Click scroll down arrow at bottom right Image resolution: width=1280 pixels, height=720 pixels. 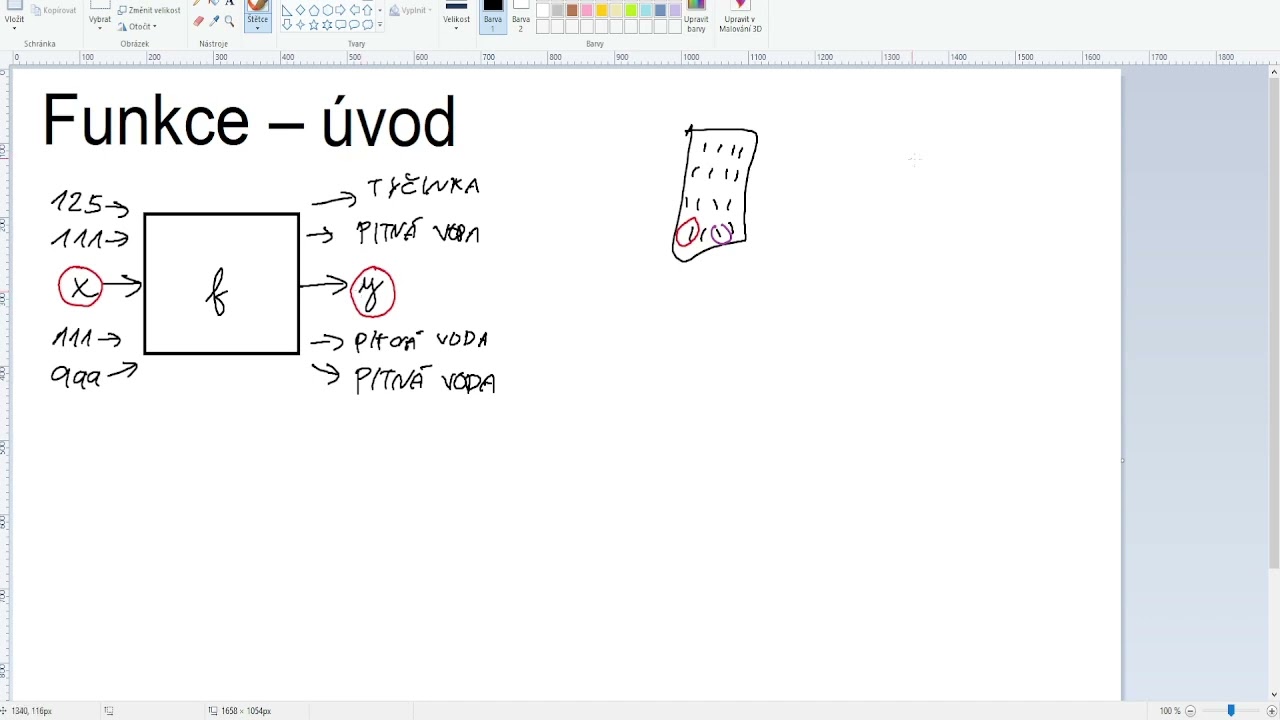(1274, 694)
